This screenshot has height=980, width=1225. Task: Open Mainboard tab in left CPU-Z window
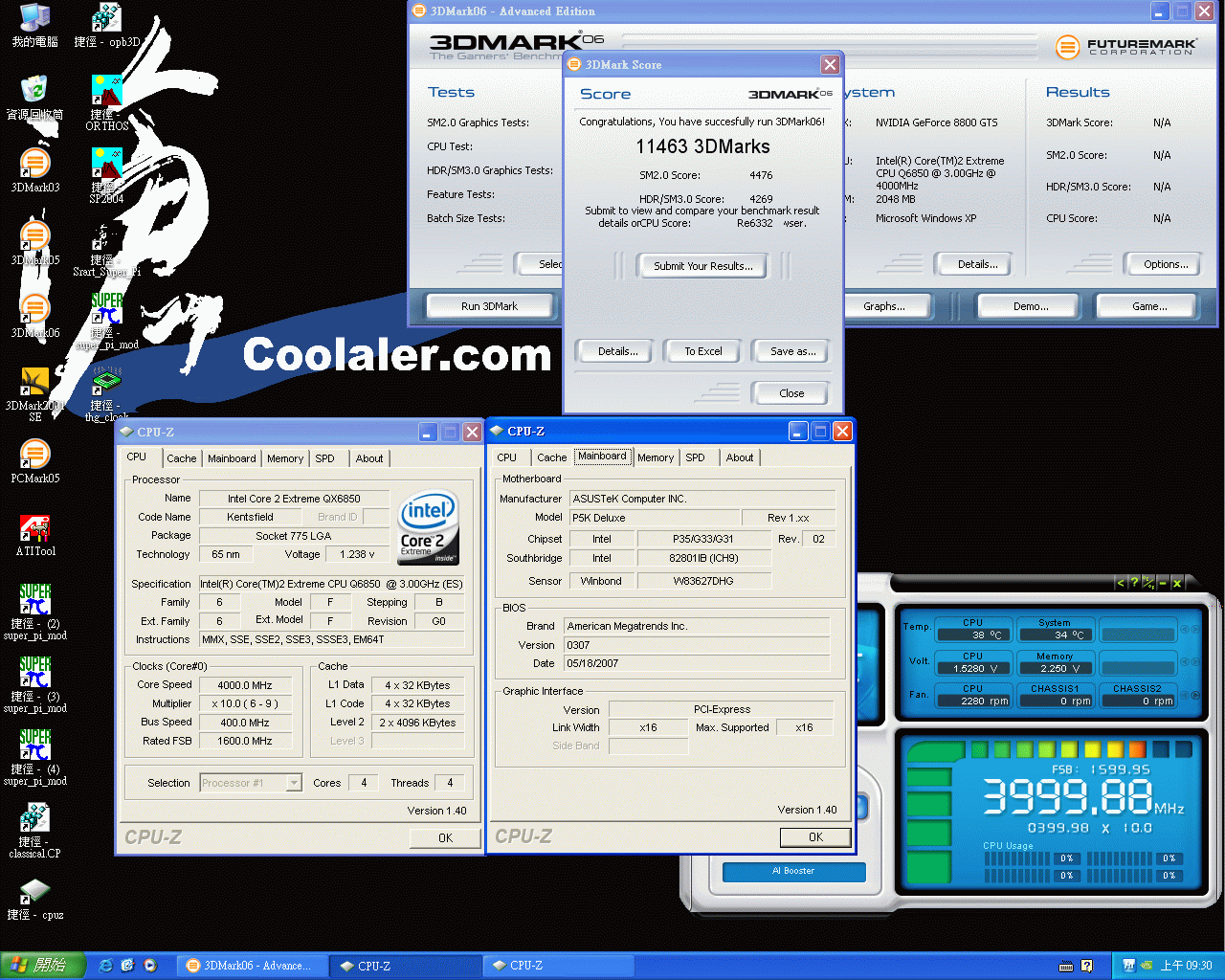[232, 458]
